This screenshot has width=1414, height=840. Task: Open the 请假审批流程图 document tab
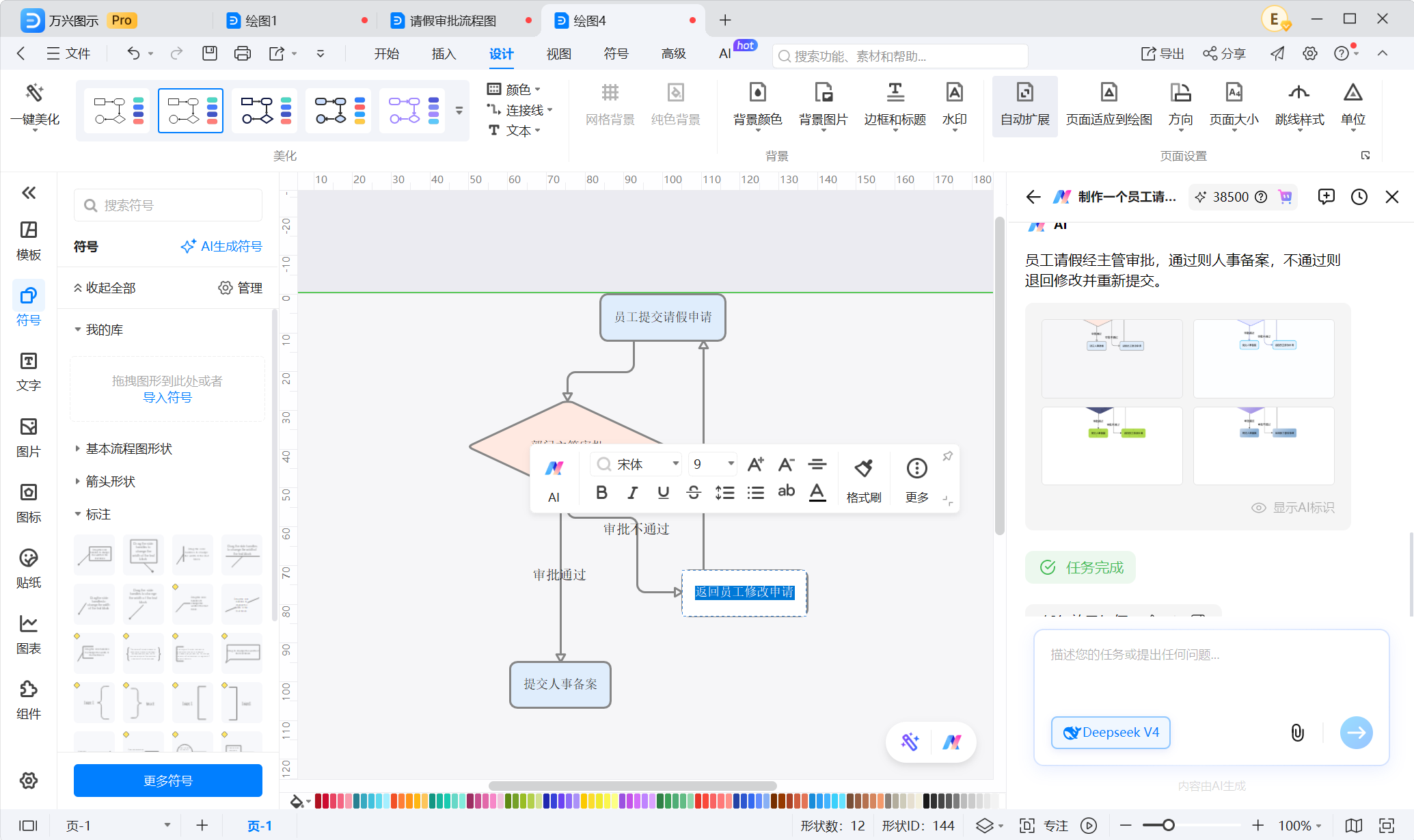point(452,21)
